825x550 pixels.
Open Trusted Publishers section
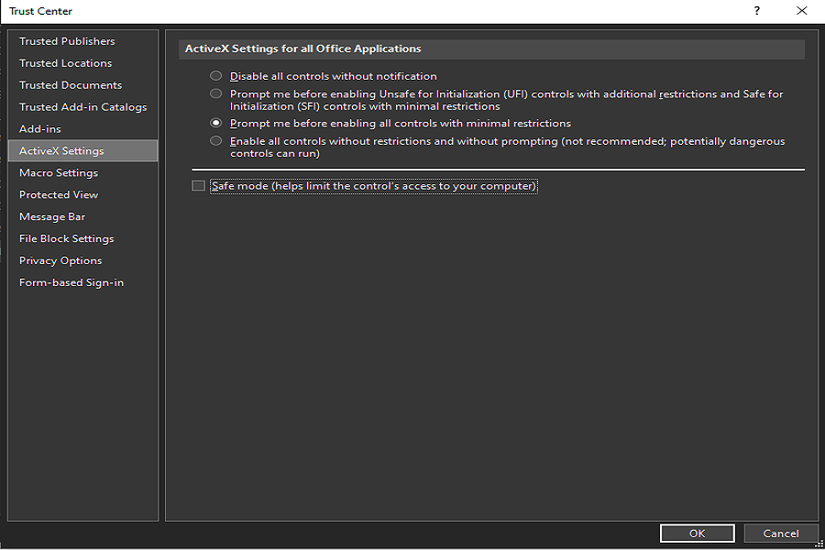[x=67, y=41]
